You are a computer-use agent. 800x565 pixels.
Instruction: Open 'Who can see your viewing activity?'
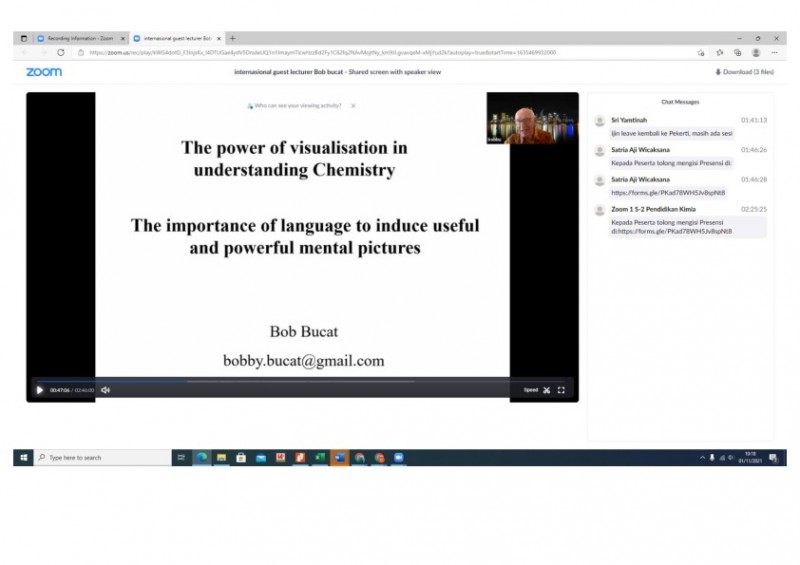[297, 105]
